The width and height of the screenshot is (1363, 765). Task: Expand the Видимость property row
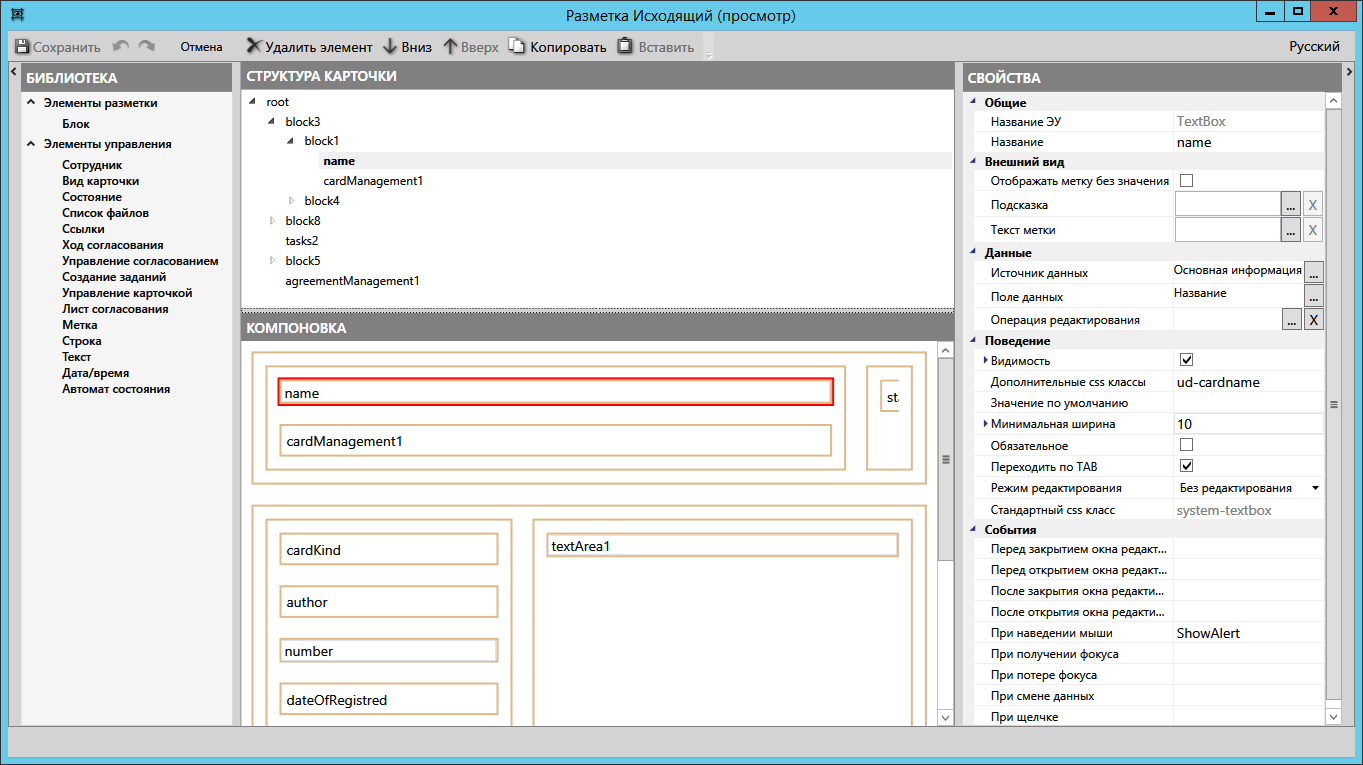coord(986,360)
